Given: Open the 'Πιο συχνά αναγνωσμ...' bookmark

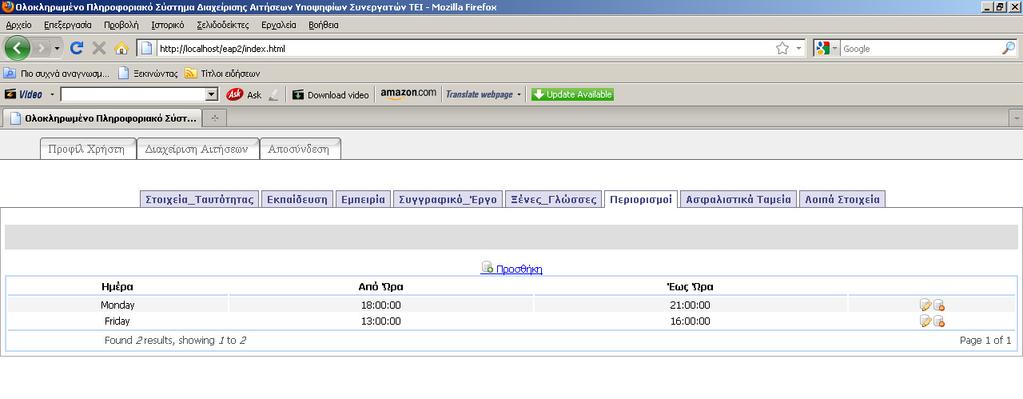Looking at the screenshot, I should 57,74.
